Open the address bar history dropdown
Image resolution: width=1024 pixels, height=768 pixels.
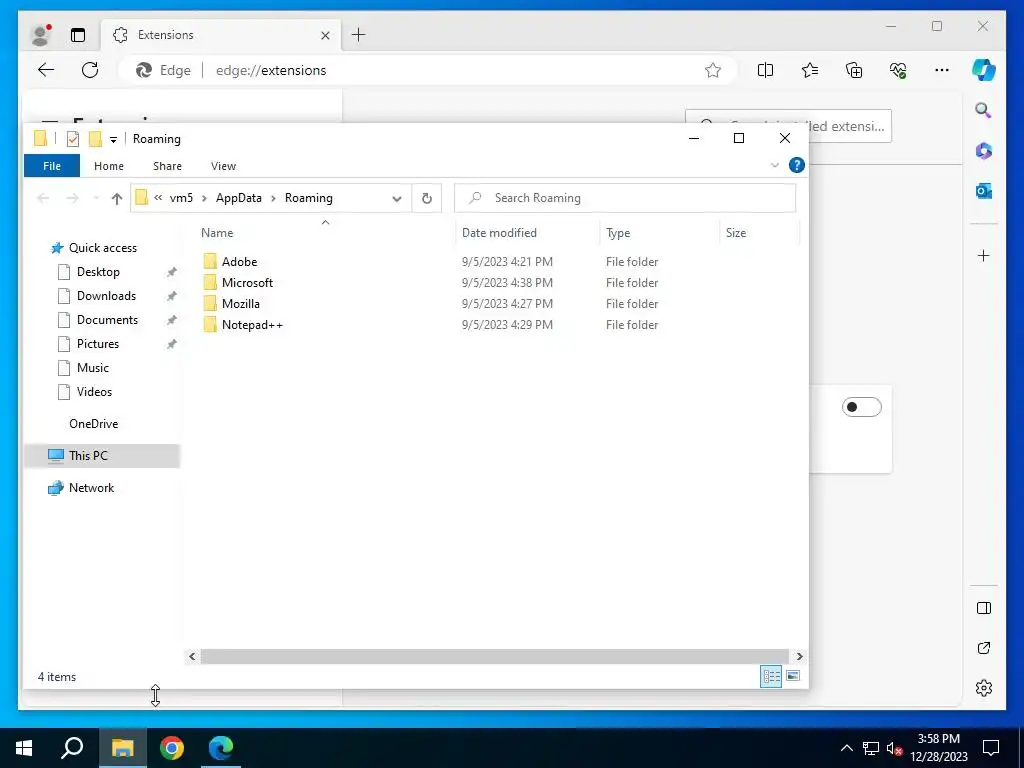pos(396,199)
